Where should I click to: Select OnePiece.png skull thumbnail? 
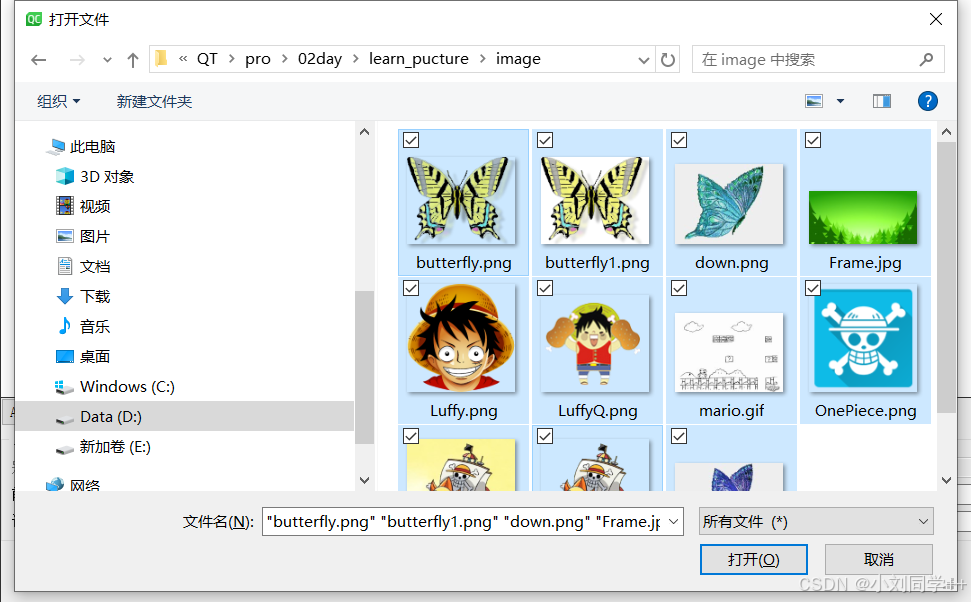[x=863, y=338]
